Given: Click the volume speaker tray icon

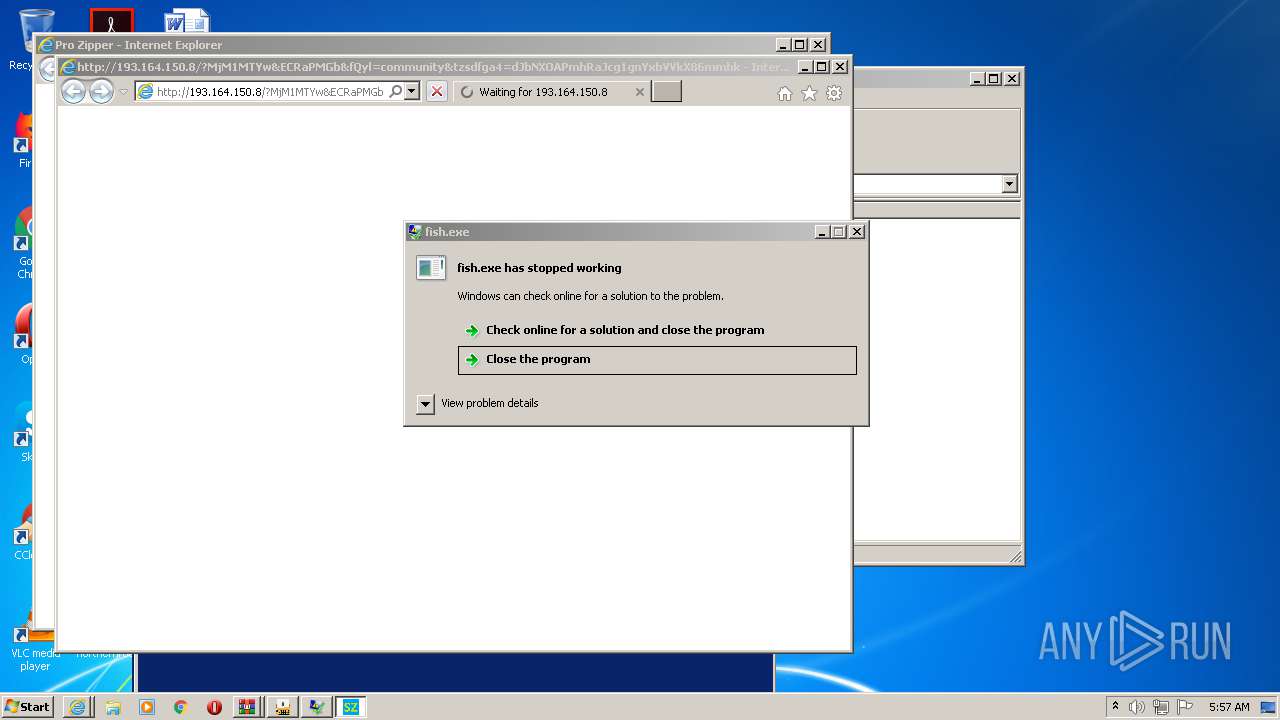Looking at the screenshot, I should 1137,707.
